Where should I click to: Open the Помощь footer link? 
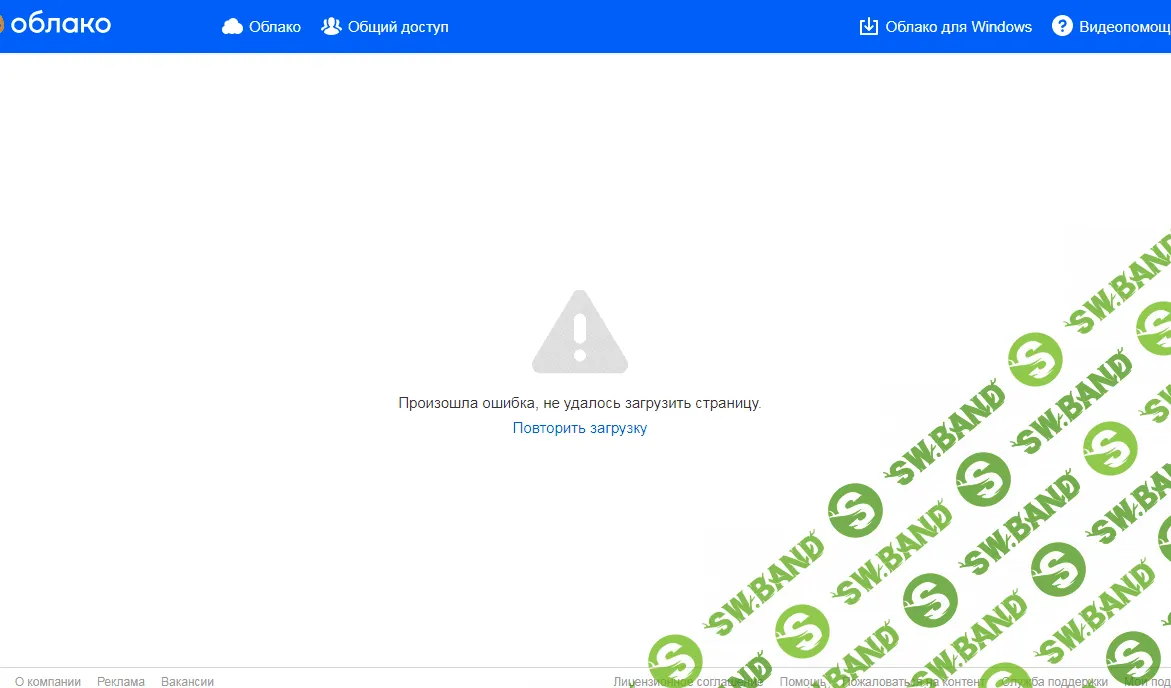tap(803, 681)
